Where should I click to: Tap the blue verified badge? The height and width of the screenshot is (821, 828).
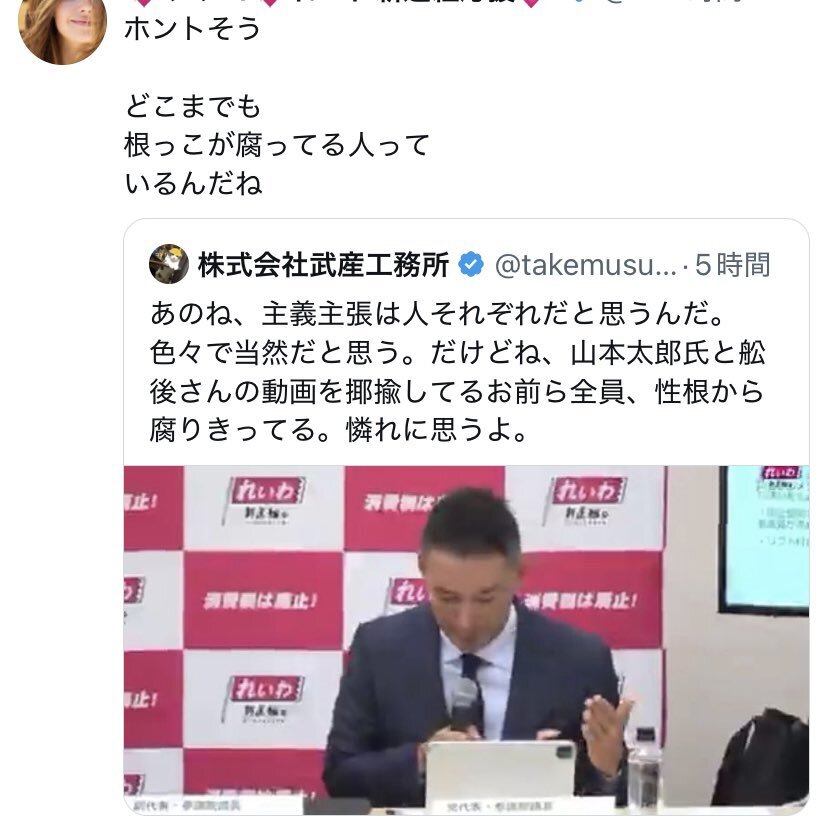coord(471,265)
